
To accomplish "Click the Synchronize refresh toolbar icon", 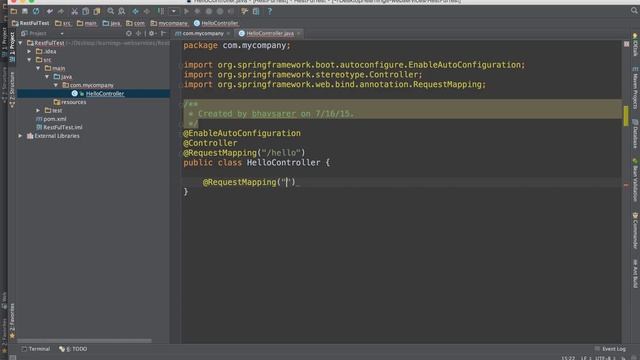I will [x=36, y=11].
